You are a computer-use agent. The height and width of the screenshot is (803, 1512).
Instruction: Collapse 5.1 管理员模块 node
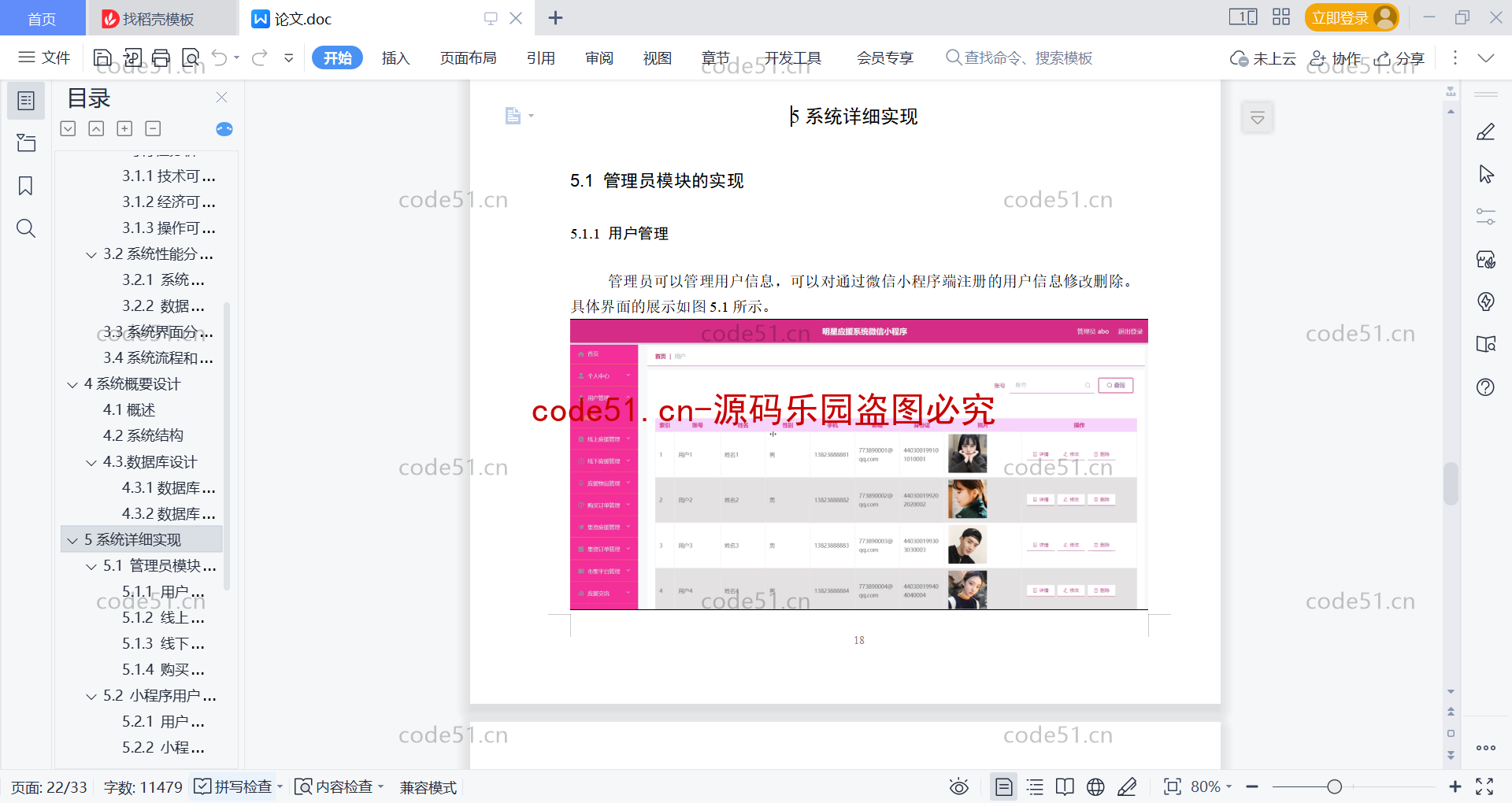coord(91,566)
